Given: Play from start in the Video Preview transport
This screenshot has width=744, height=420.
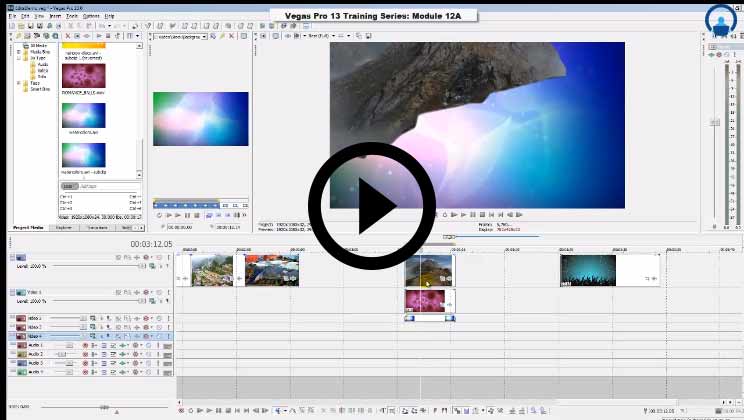Looking at the screenshot, I should pyautogui.click(x=454, y=215).
